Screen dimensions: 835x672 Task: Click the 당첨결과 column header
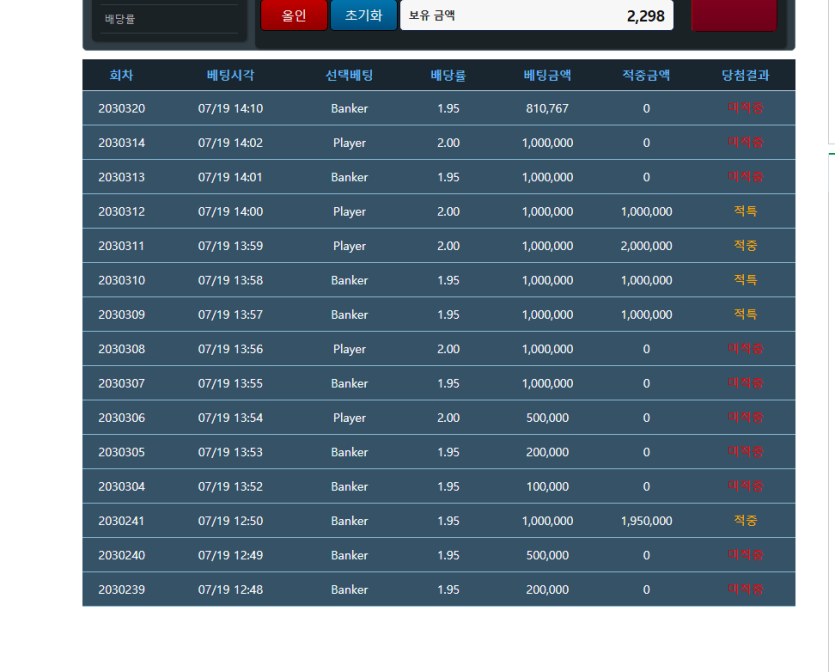tap(746, 75)
